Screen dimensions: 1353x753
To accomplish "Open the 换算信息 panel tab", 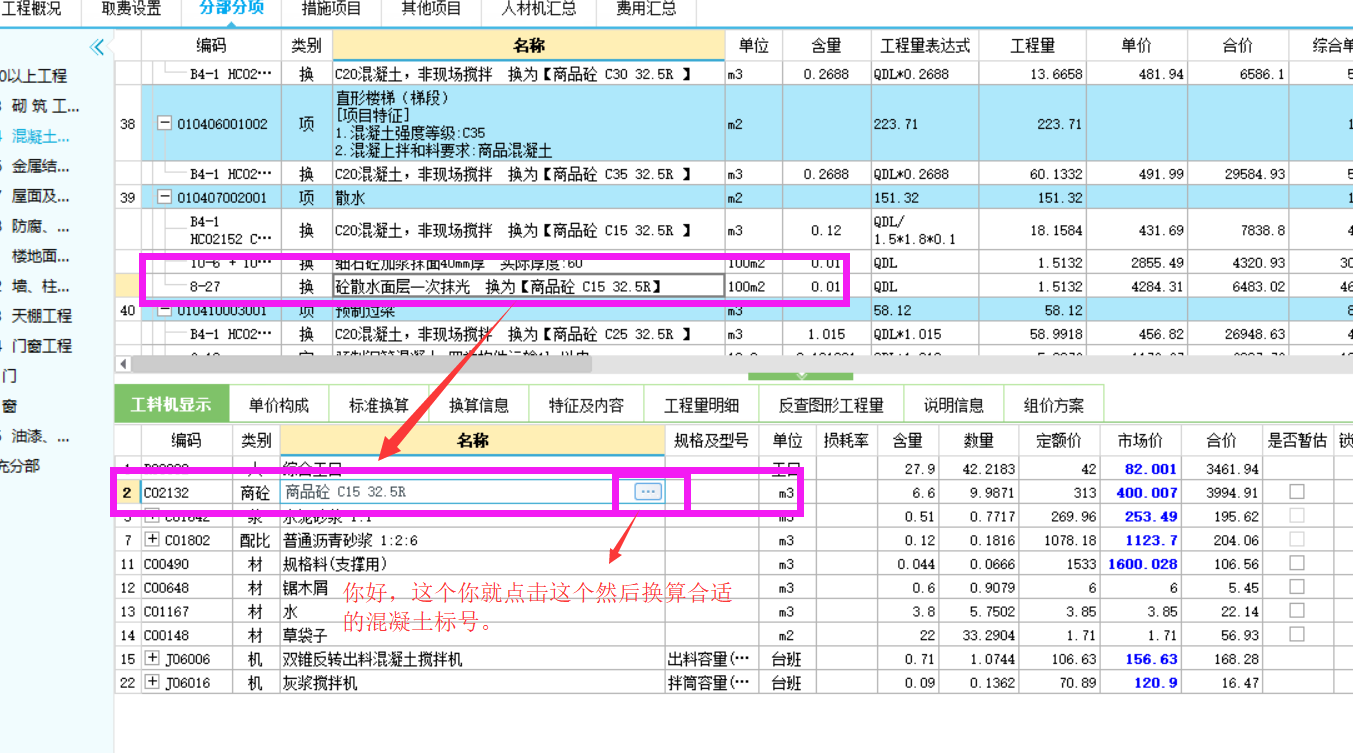I will pyautogui.click(x=479, y=405).
